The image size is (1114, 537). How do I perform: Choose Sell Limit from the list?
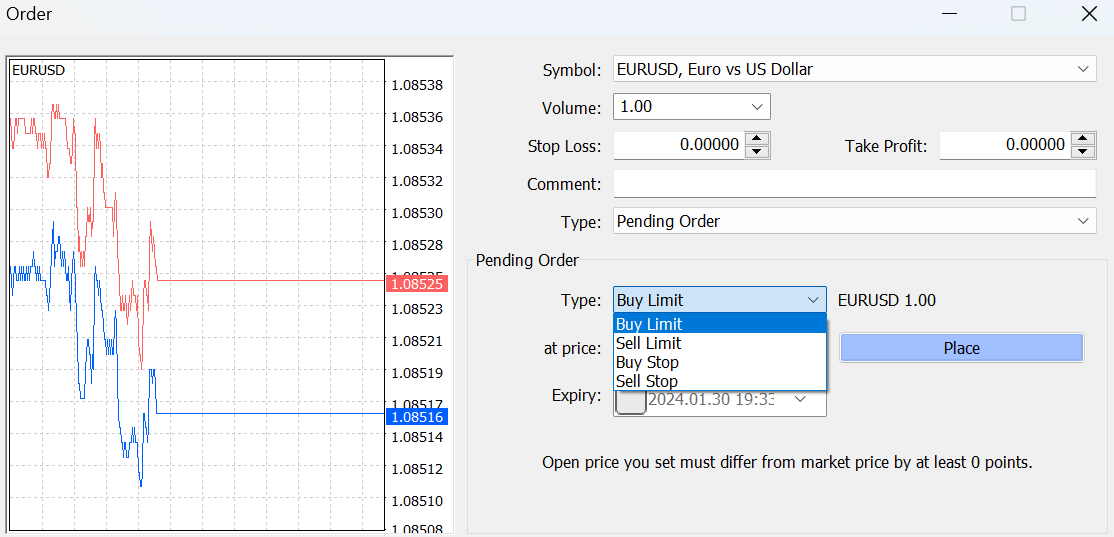point(720,343)
